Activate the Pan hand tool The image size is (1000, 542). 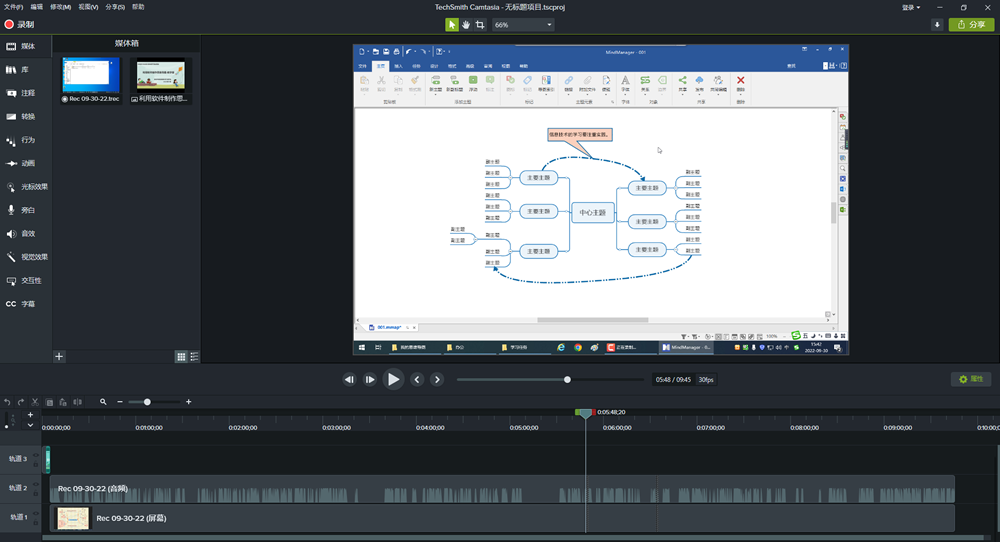click(x=466, y=24)
